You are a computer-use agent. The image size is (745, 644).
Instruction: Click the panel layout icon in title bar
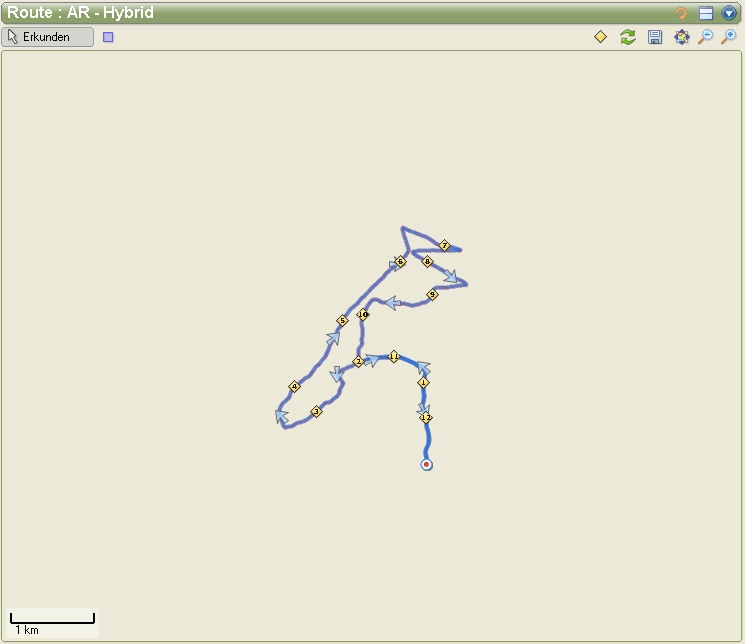coord(706,13)
